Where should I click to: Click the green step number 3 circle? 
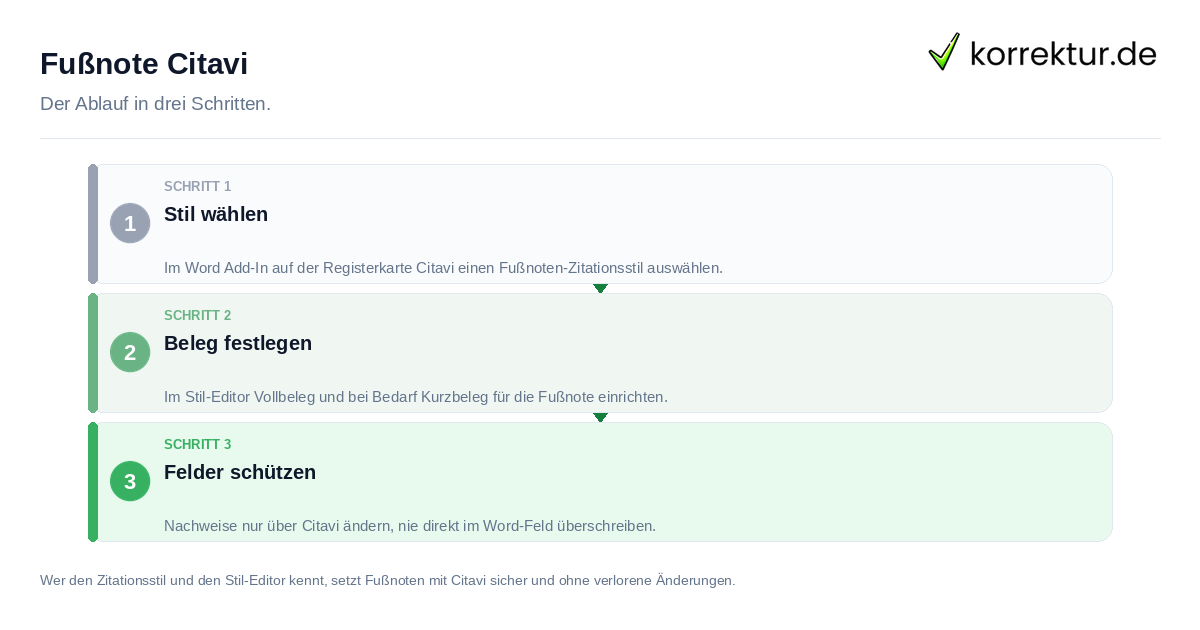tap(130, 481)
